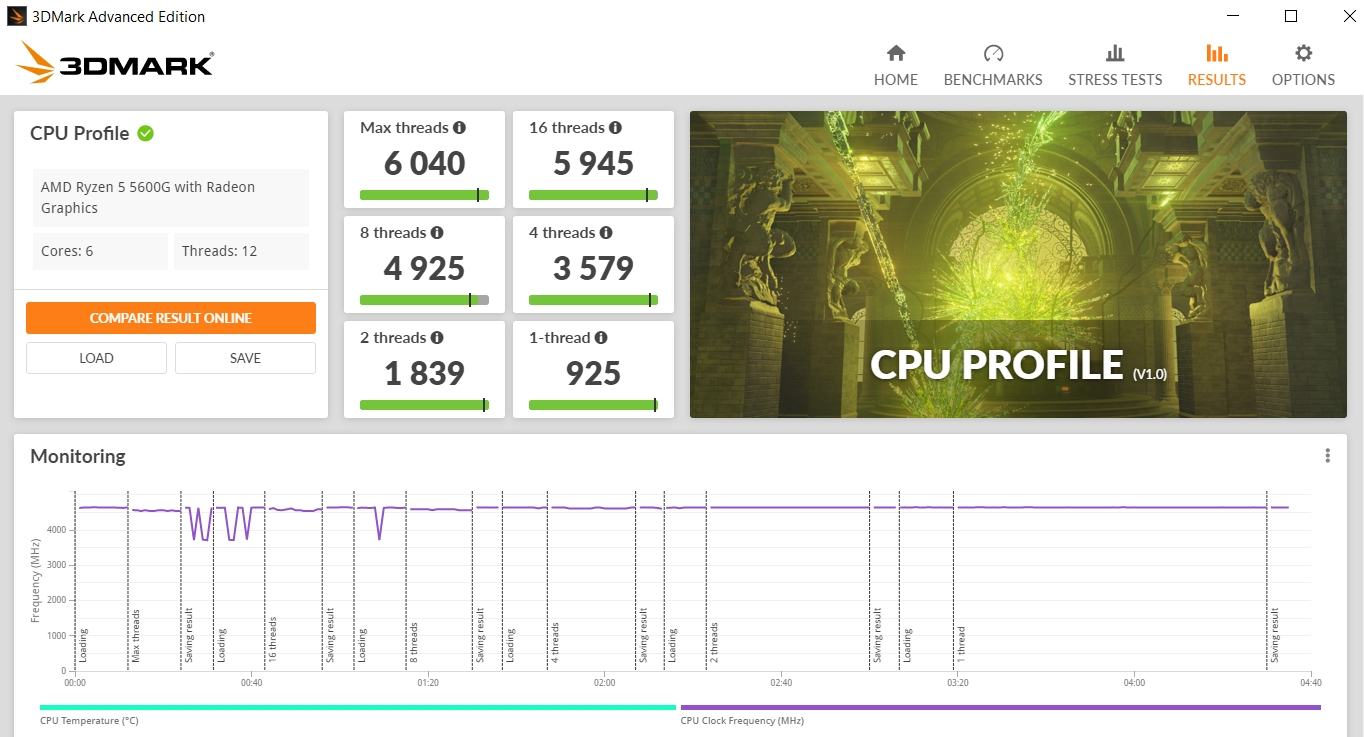The image size is (1364, 737).
Task: Click the 3DMark title bar app icon
Action: (15, 16)
